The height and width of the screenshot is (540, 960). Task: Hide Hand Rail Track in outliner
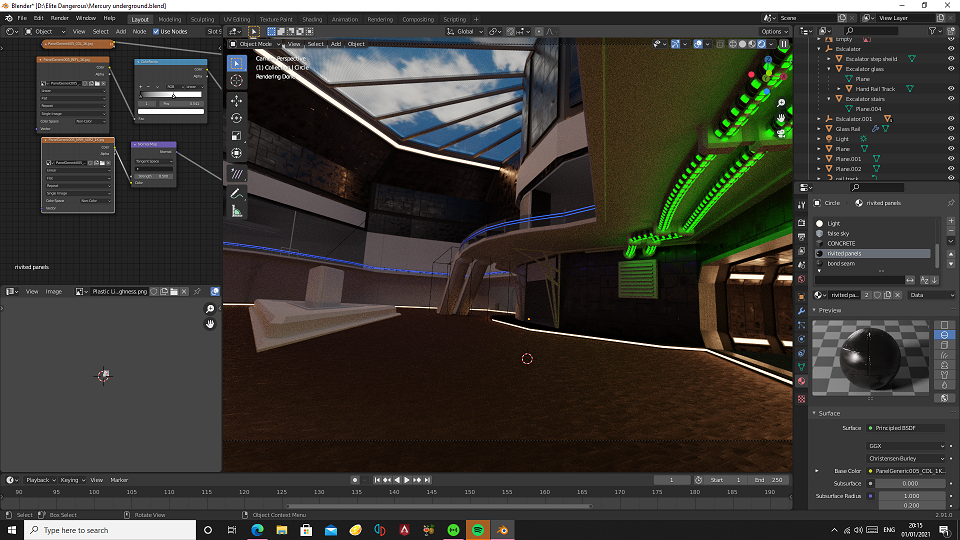tap(951, 89)
